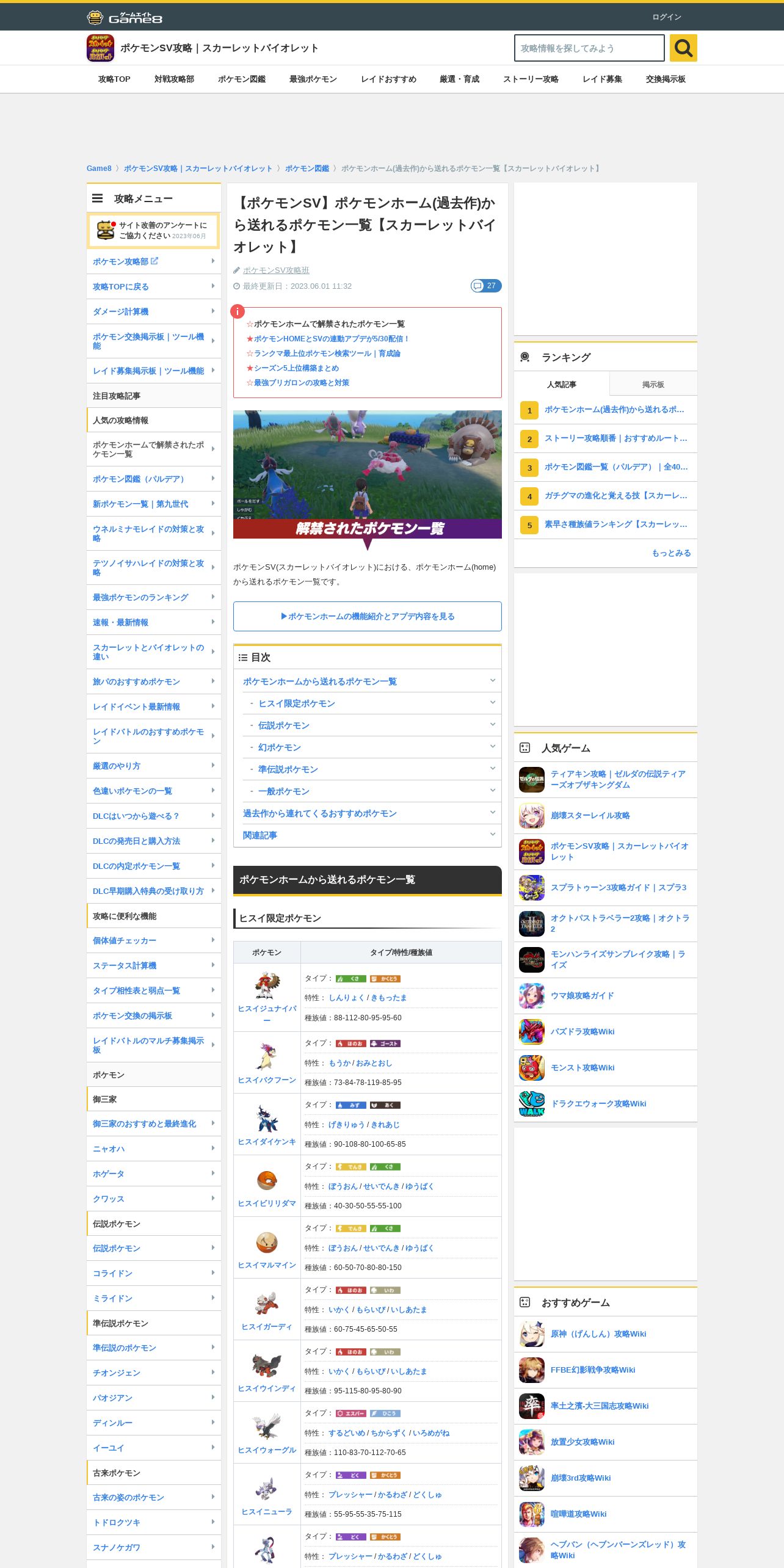Open 色違いポケモンの一覧 sidebar link
784x1568 pixels.
tap(154, 791)
